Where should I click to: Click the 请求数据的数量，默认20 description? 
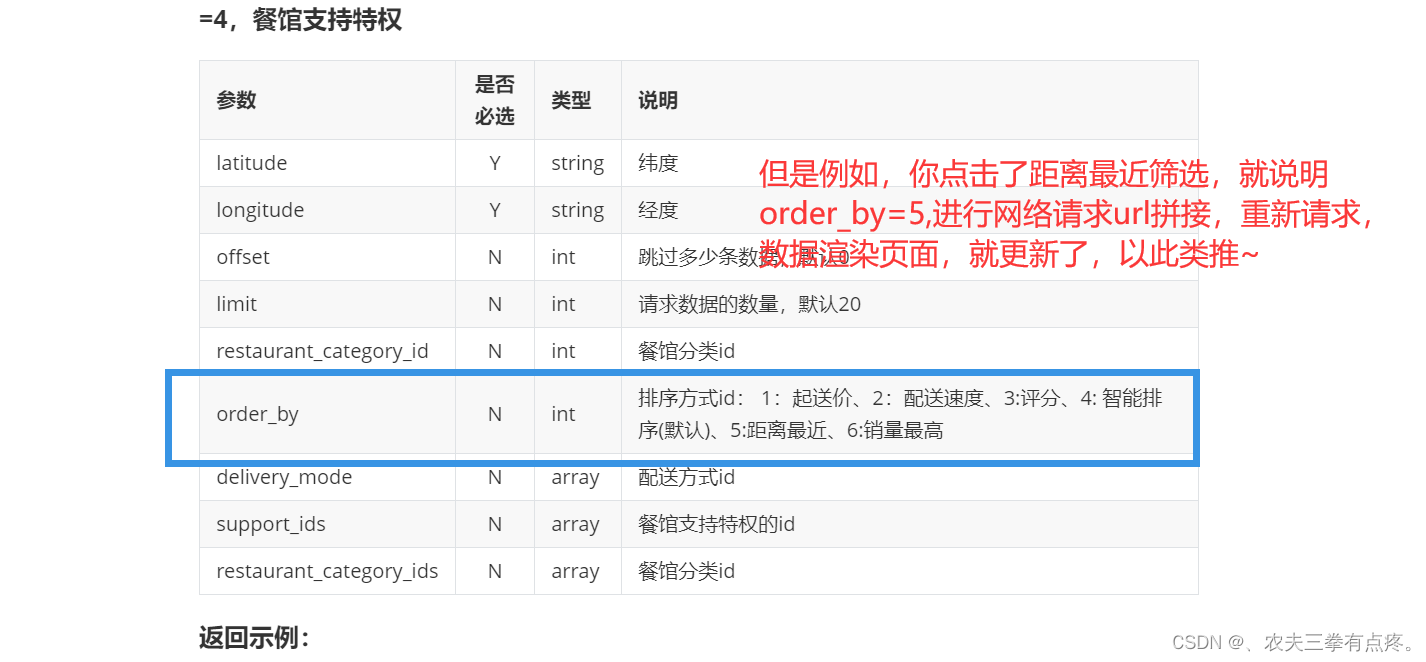click(749, 304)
